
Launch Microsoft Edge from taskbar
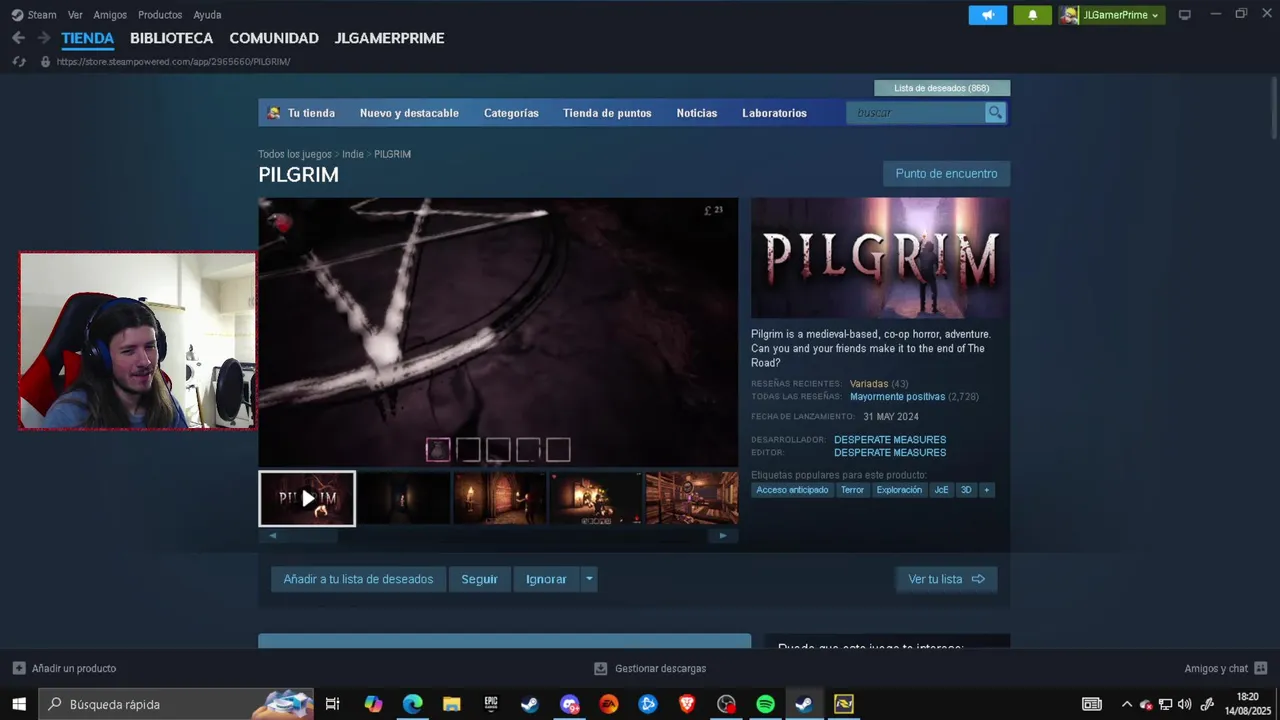412,704
